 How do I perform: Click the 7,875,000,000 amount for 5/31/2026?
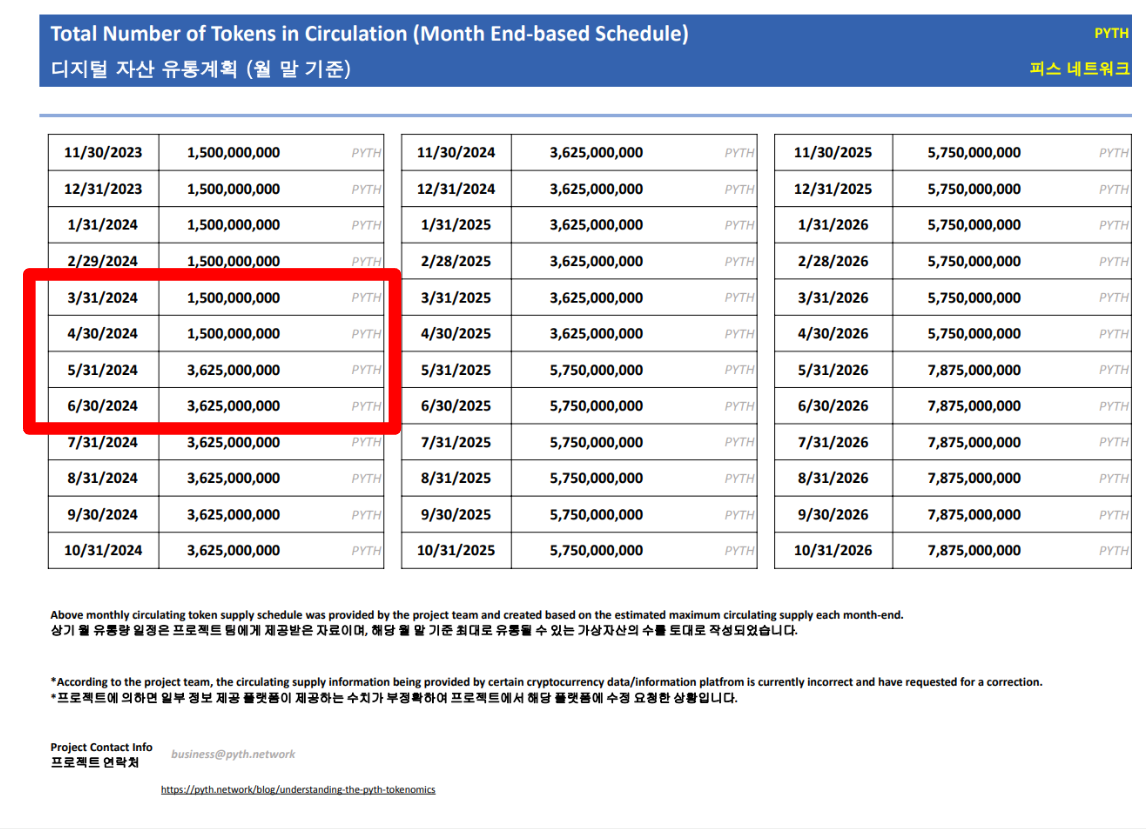coord(974,370)
